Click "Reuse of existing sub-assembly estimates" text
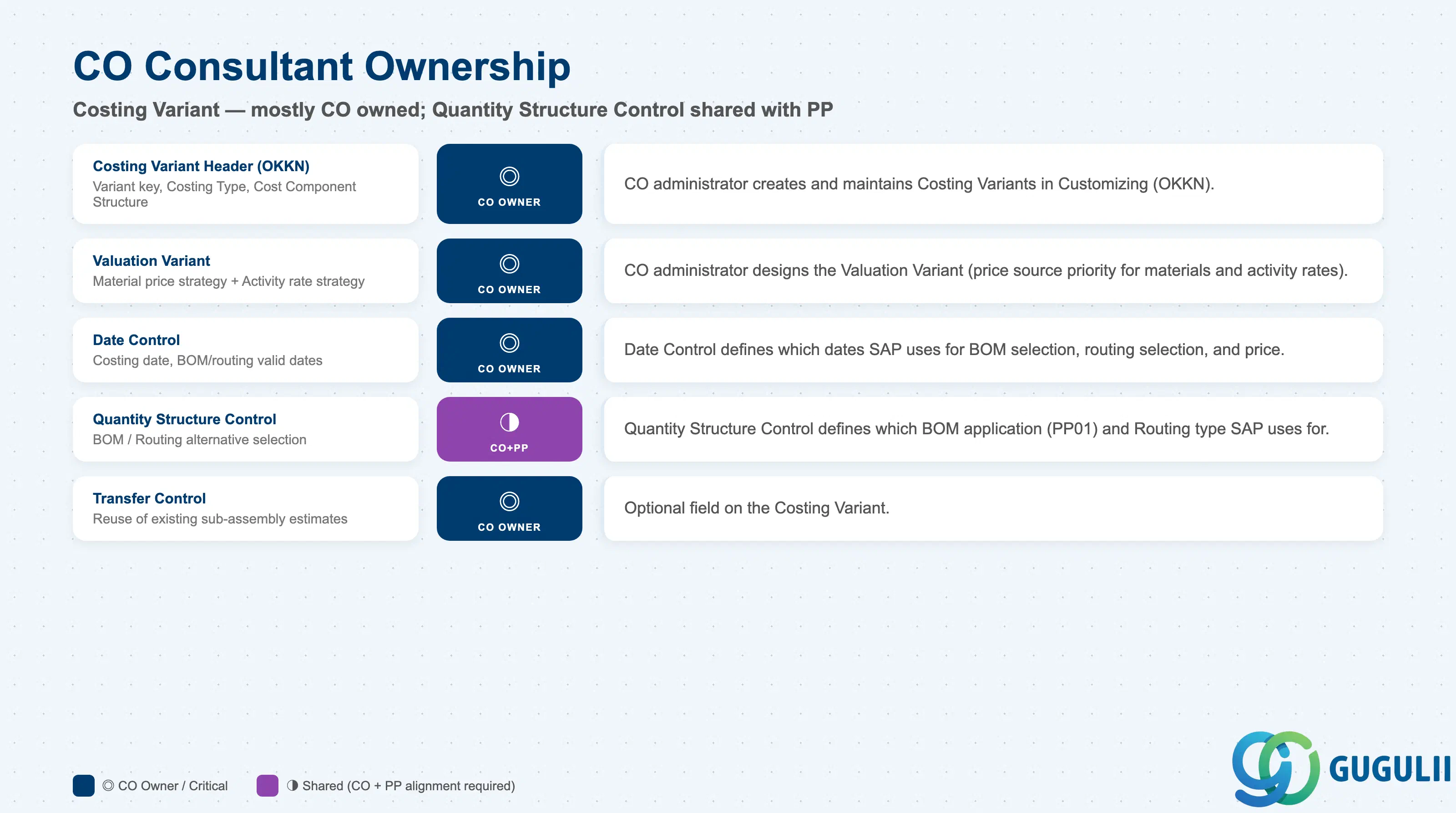The height and width of the screenshot is (813, 1456). coord(220,518)
